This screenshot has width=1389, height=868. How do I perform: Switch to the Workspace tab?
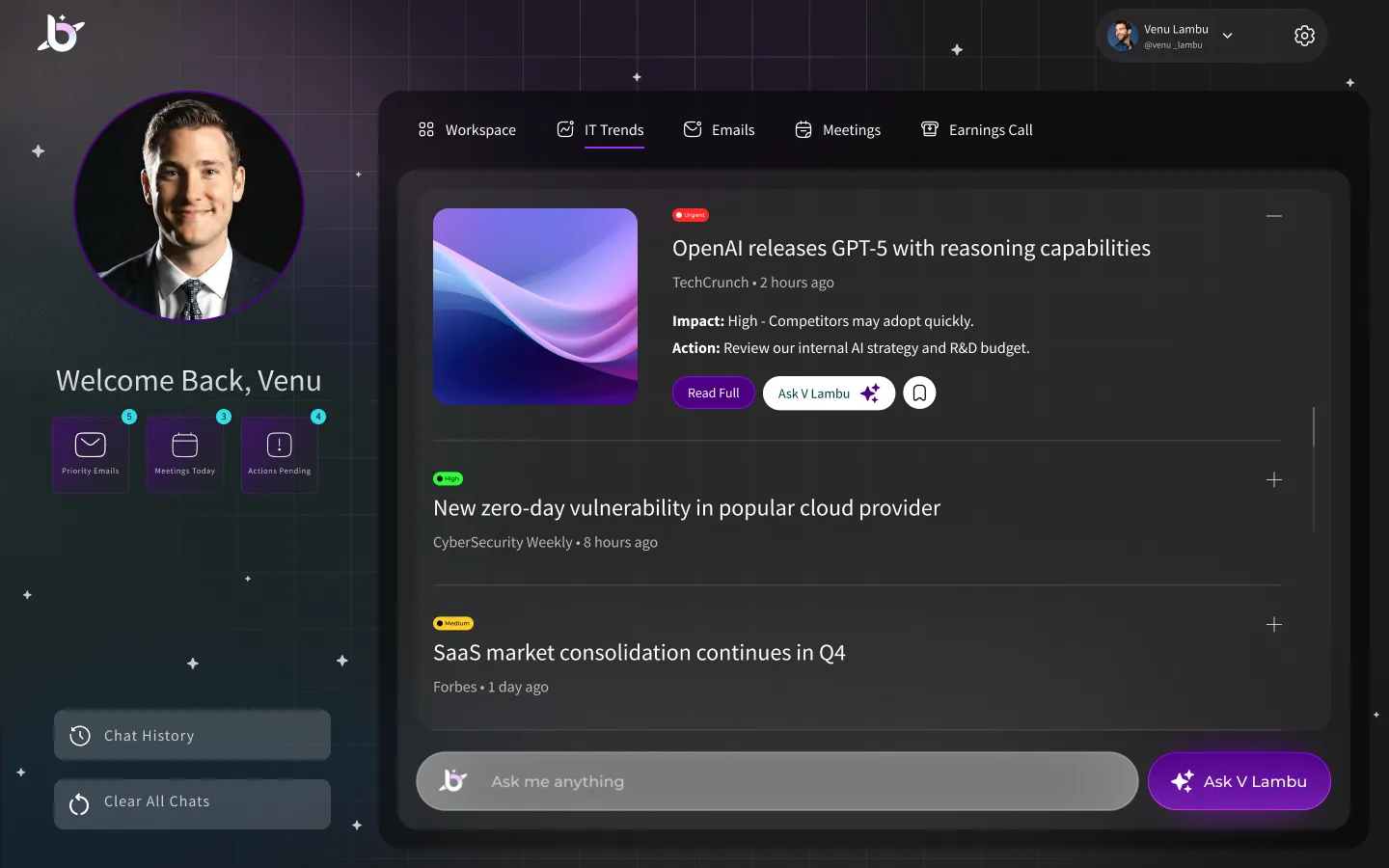pos(467,130)
